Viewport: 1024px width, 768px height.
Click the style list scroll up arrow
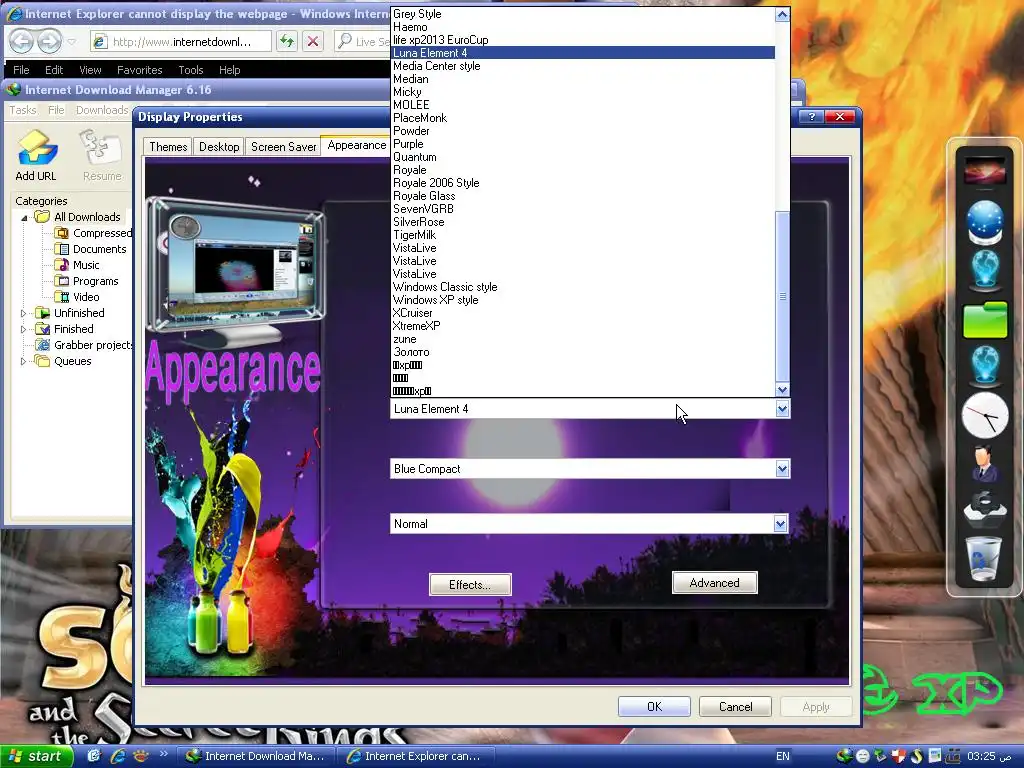pyautogui.click(x=782, y=14)
